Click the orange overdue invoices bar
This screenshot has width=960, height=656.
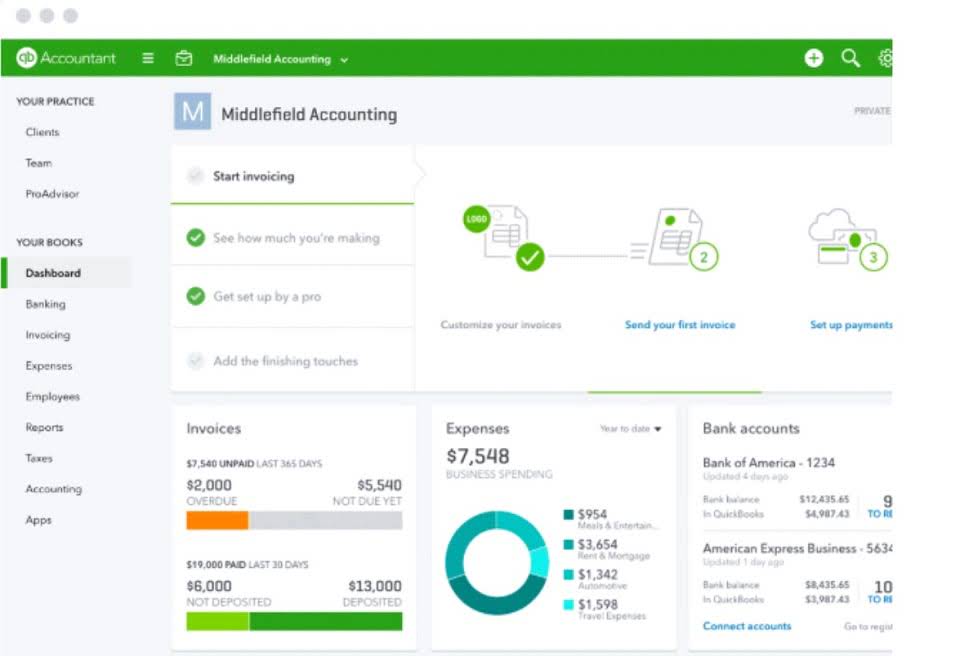217,521
